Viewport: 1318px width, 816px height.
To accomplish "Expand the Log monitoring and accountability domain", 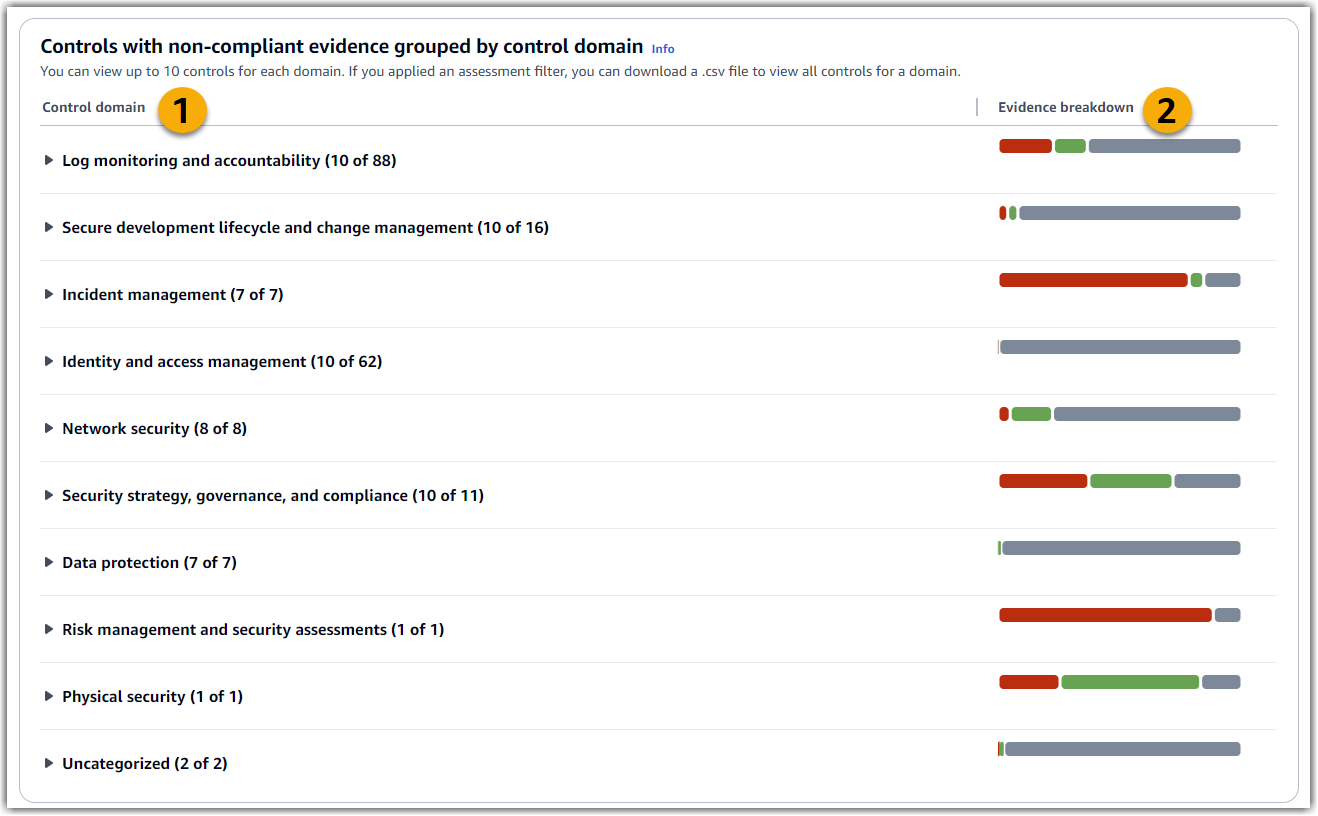I will 49,160.
